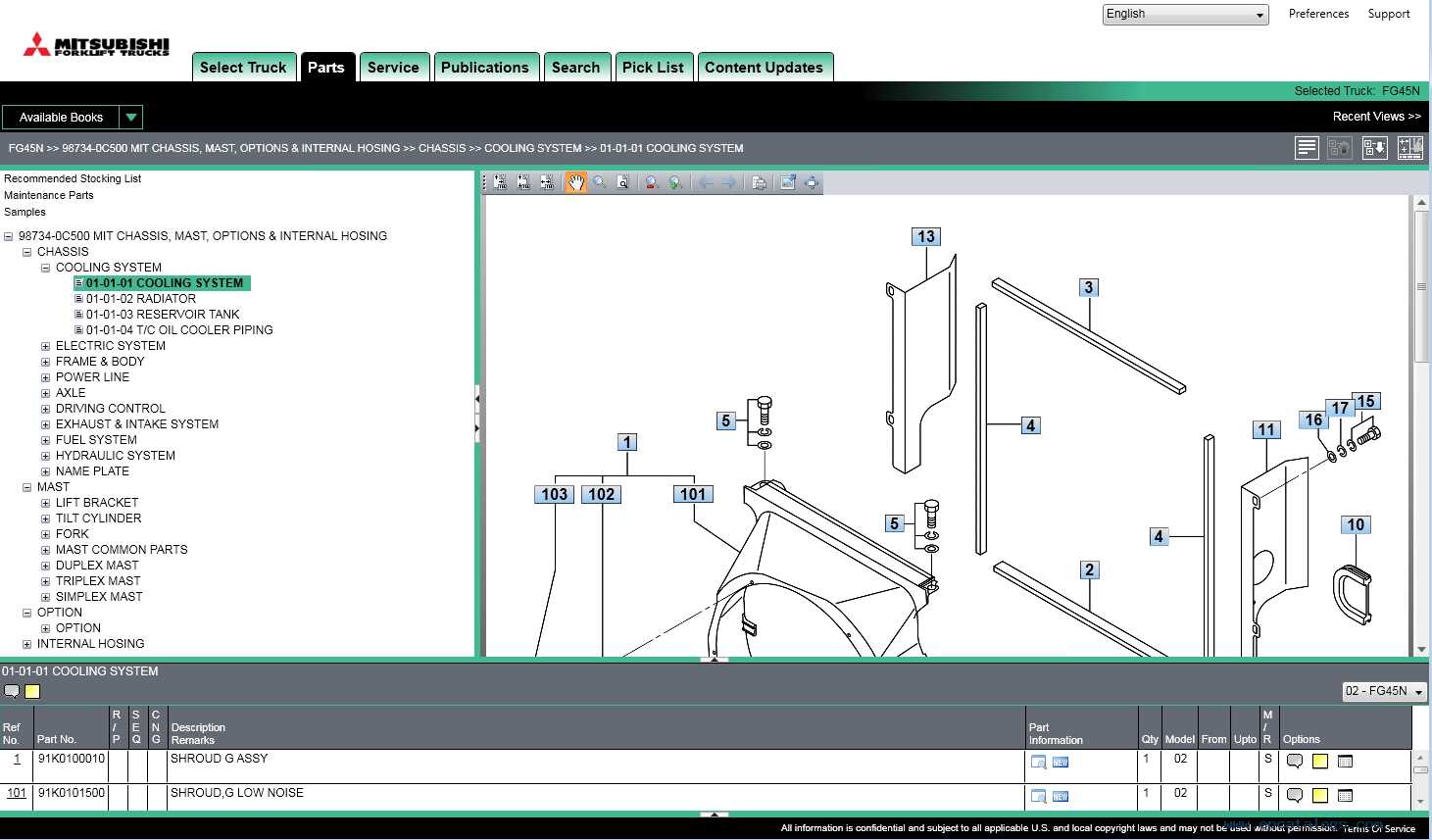Image resolution: width=1432 pixels, height=840 pixels.
Task: Select 01-01-02 RADIATOR in tree
Action: point(140,299)
